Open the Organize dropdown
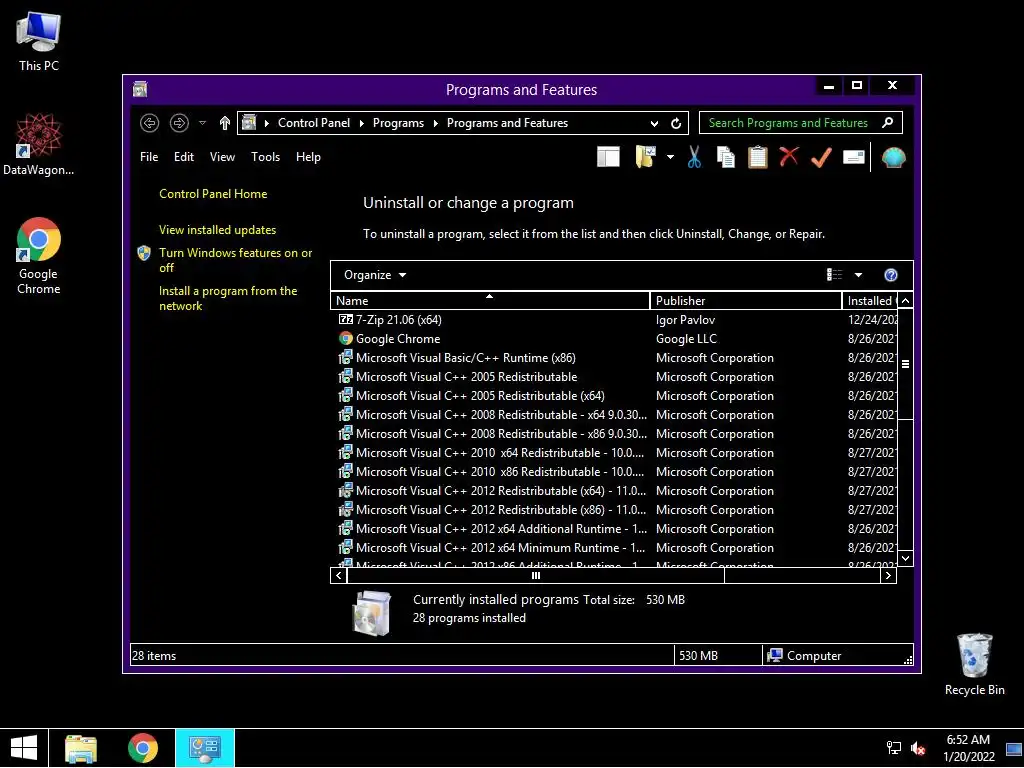This screenshot has height=768, width=1024. (x=375, y=275)
